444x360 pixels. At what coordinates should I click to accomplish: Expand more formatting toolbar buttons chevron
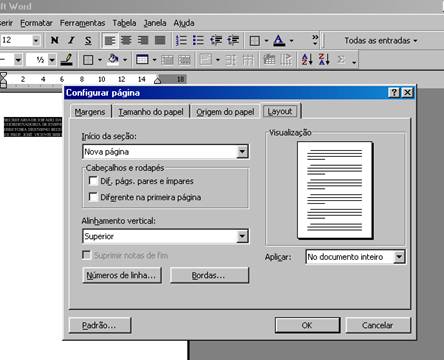(x=315, y=40)
